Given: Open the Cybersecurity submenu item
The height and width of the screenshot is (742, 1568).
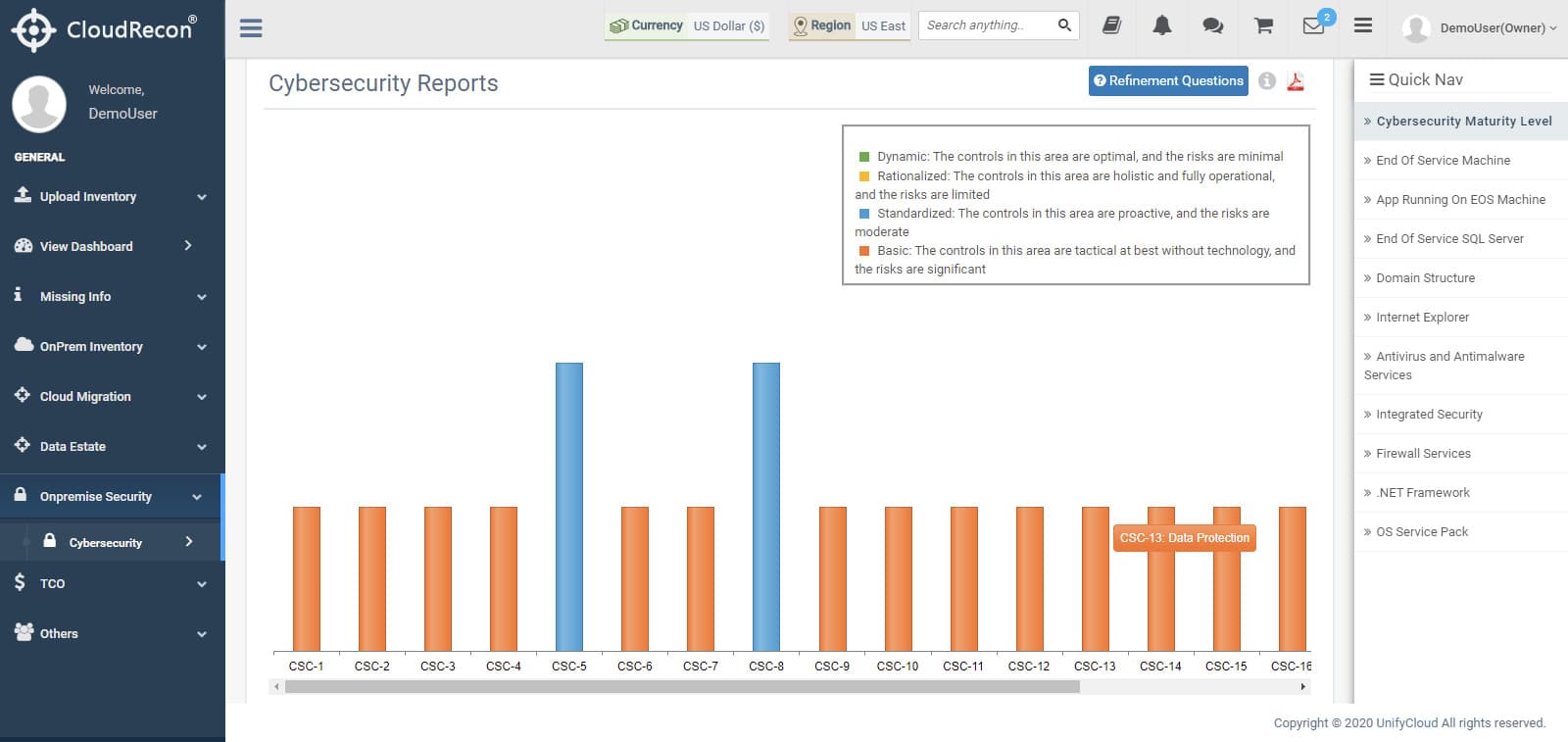Looking at the screenshot, I should click(x=111, y=542).
